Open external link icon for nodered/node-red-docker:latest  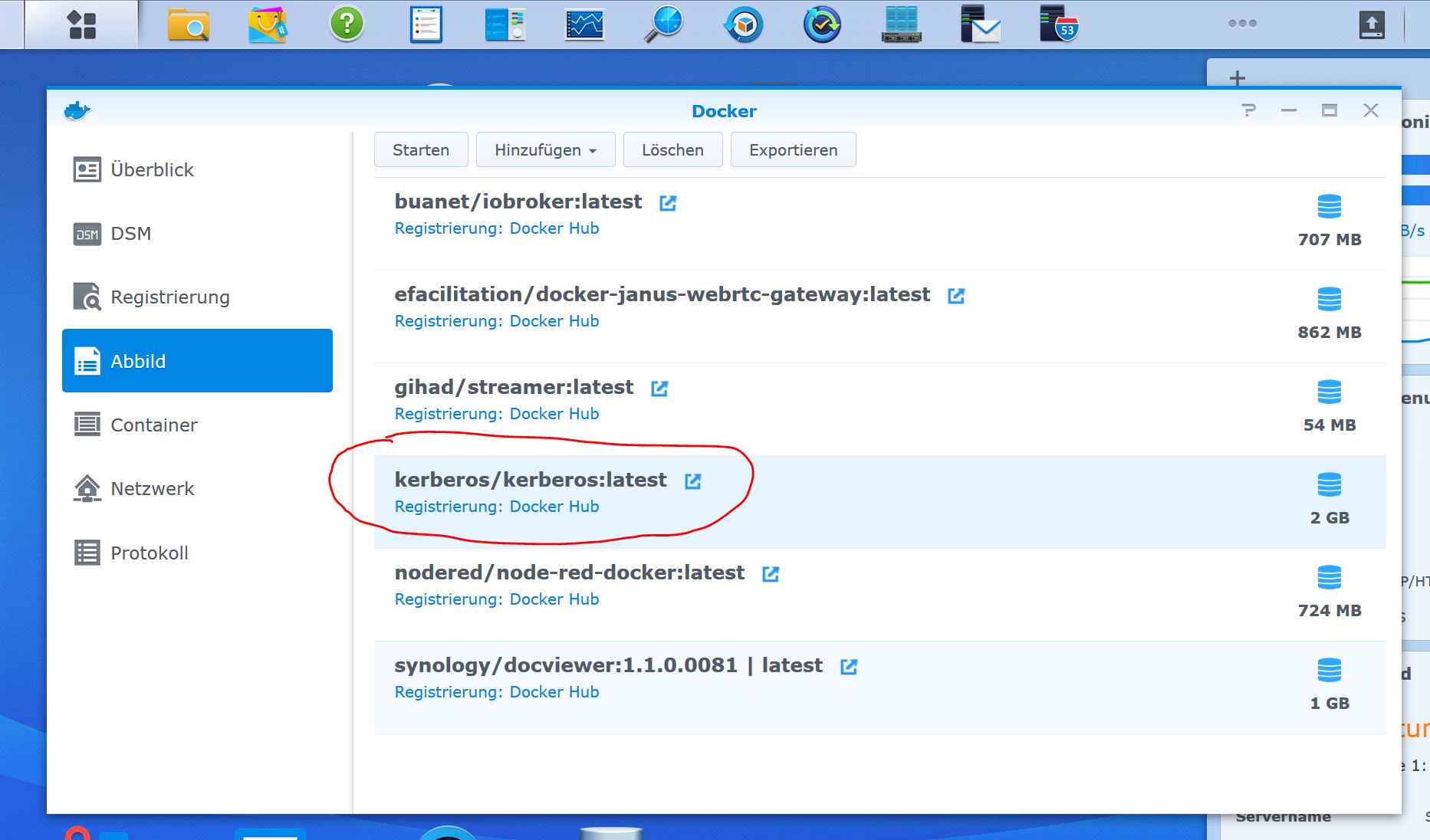click(x=771, y=574)
